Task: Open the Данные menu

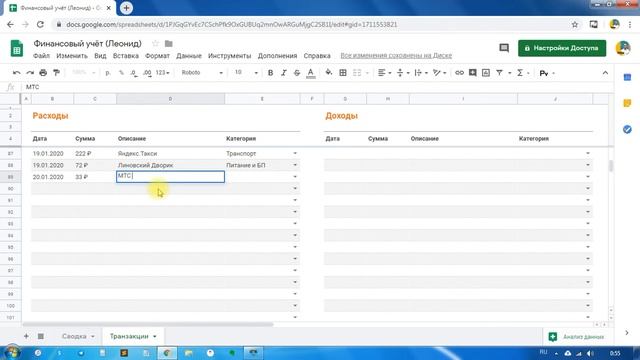Action: (x=189, y=56)
